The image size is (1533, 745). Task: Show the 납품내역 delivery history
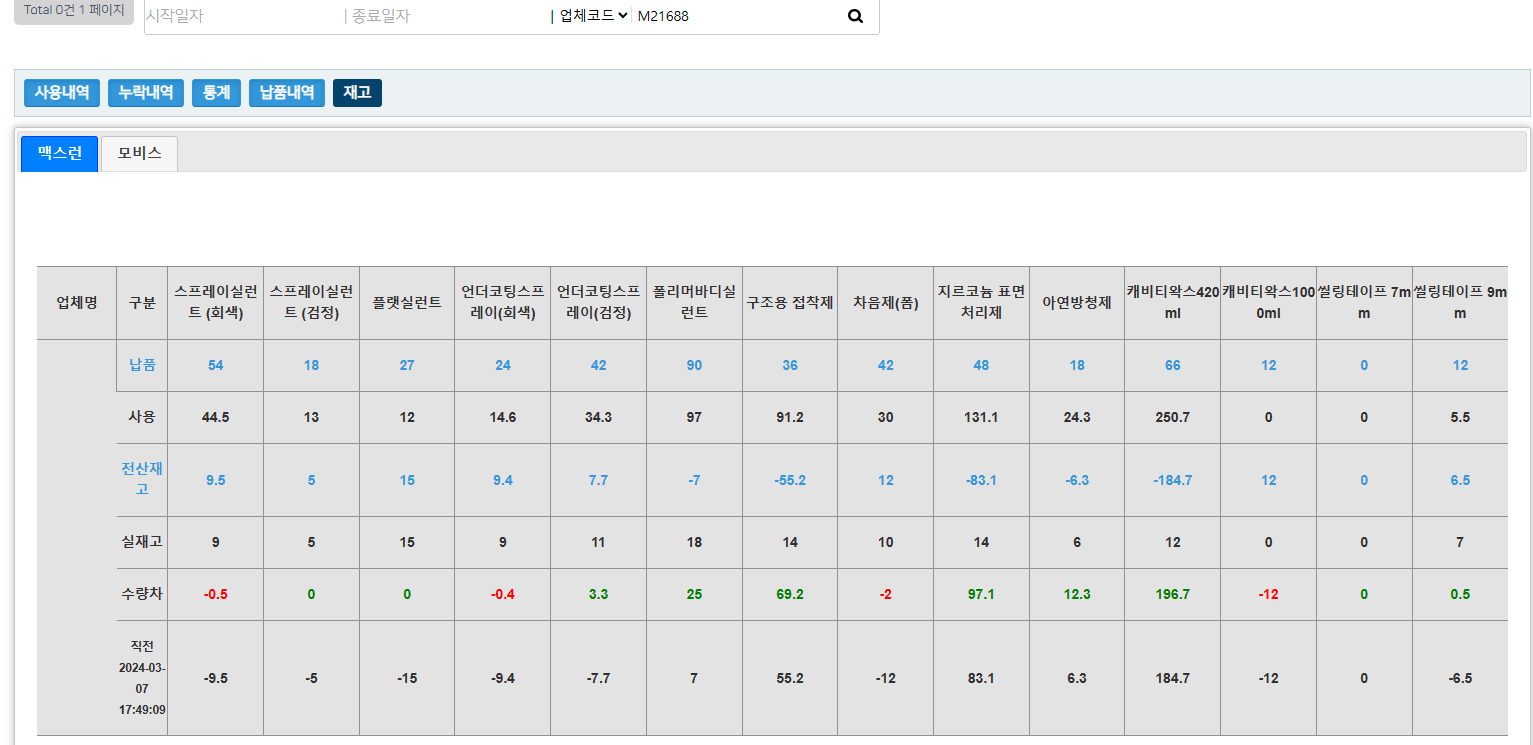click(x=287, y=93)
